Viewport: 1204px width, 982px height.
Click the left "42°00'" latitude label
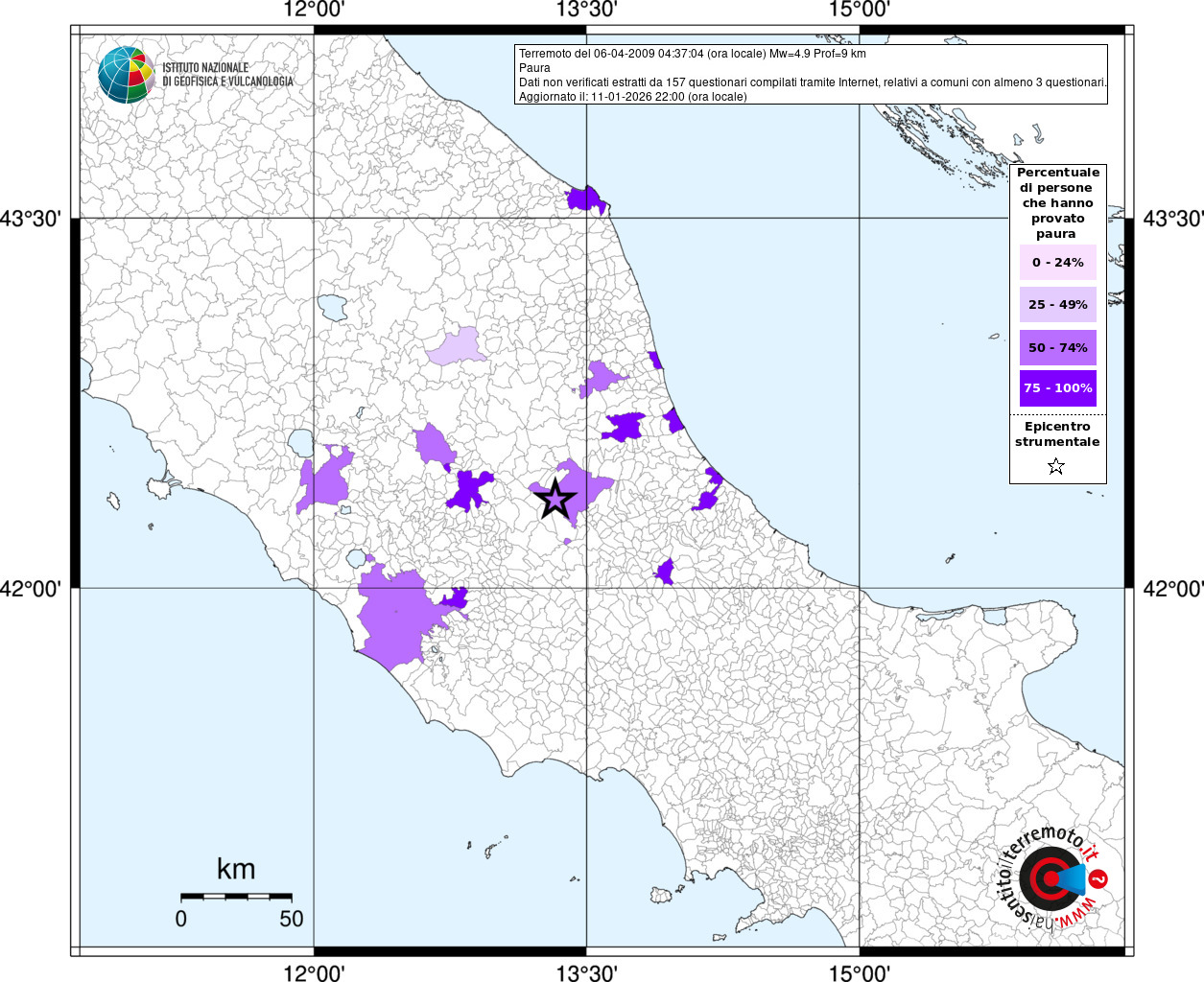tap(31, 588)
